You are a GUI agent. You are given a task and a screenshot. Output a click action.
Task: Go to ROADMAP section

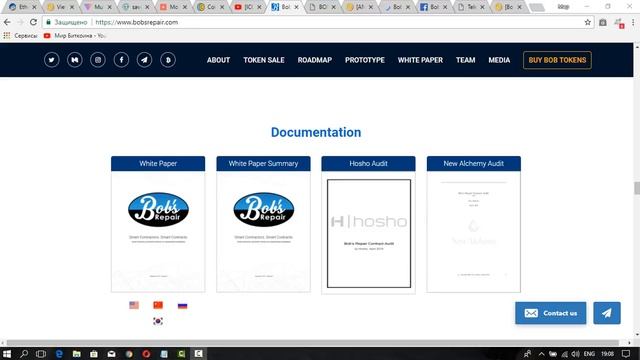pos(315,60)
